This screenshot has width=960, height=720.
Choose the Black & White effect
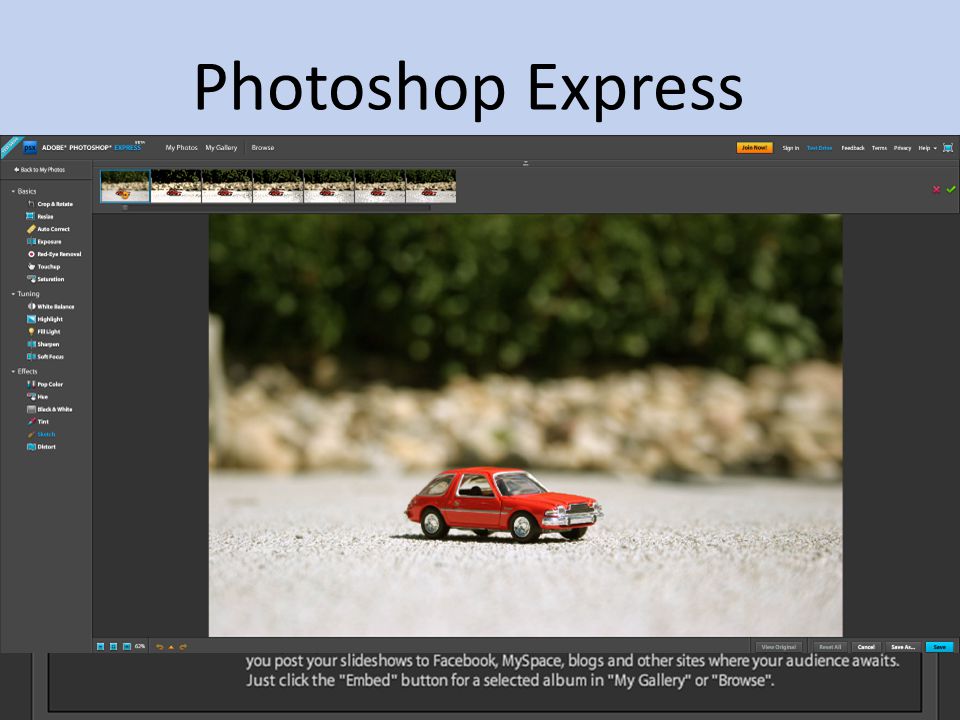(x=50, y=410)
